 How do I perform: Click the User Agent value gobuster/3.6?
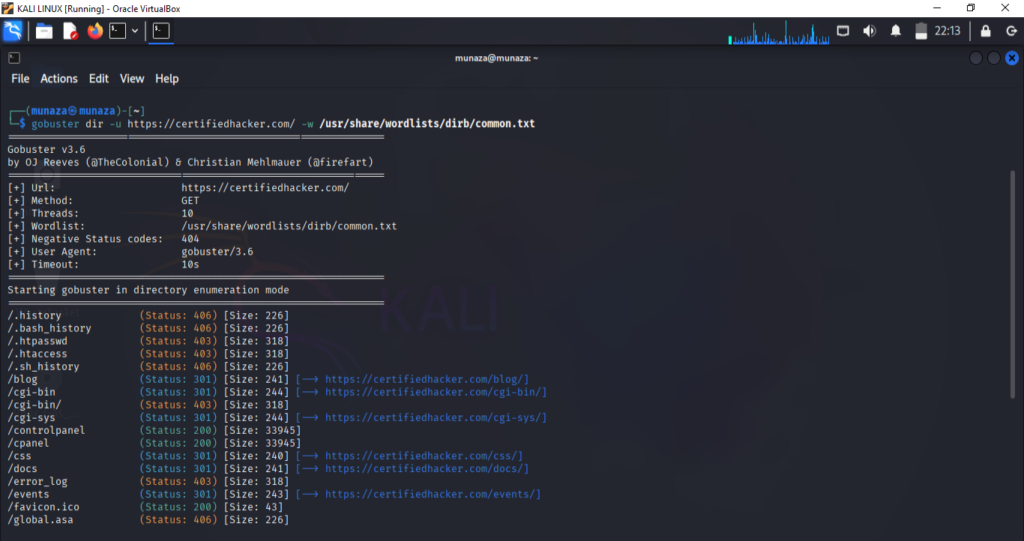(217, 252)
